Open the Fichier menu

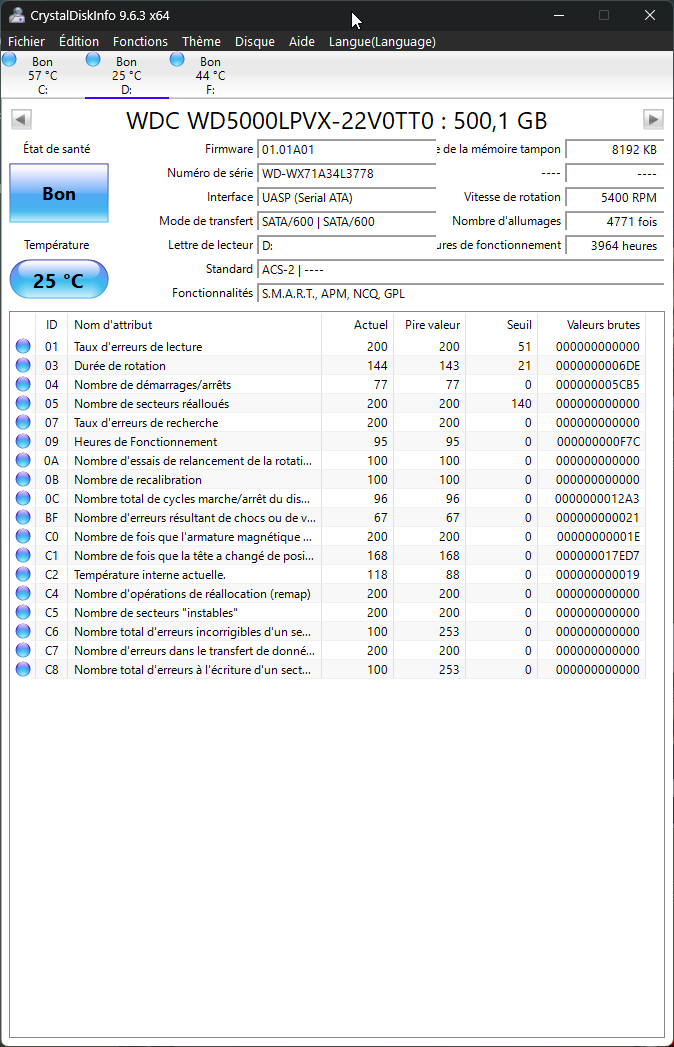click(26, 41)
